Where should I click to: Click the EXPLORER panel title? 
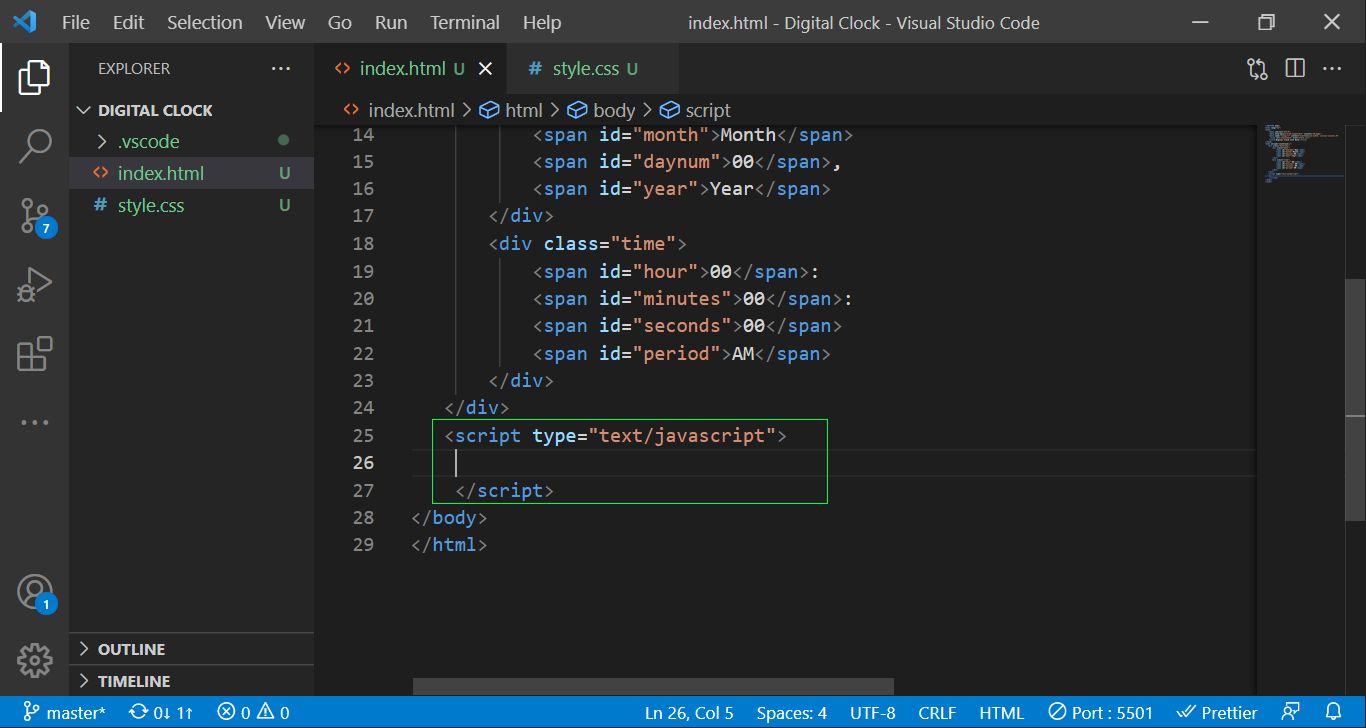point(134,69)
